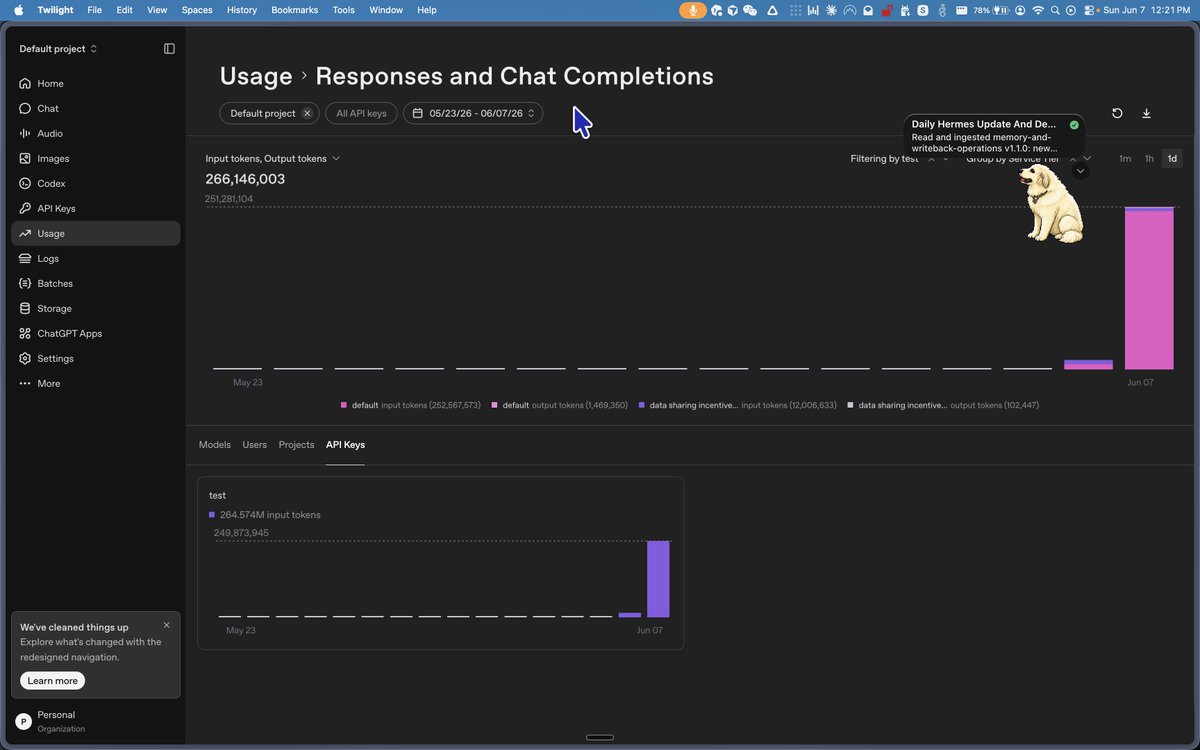Screen dimensions: 1200x750
Task: Click the 264.574M input tokens label
Action: click(x=270, y=515)
